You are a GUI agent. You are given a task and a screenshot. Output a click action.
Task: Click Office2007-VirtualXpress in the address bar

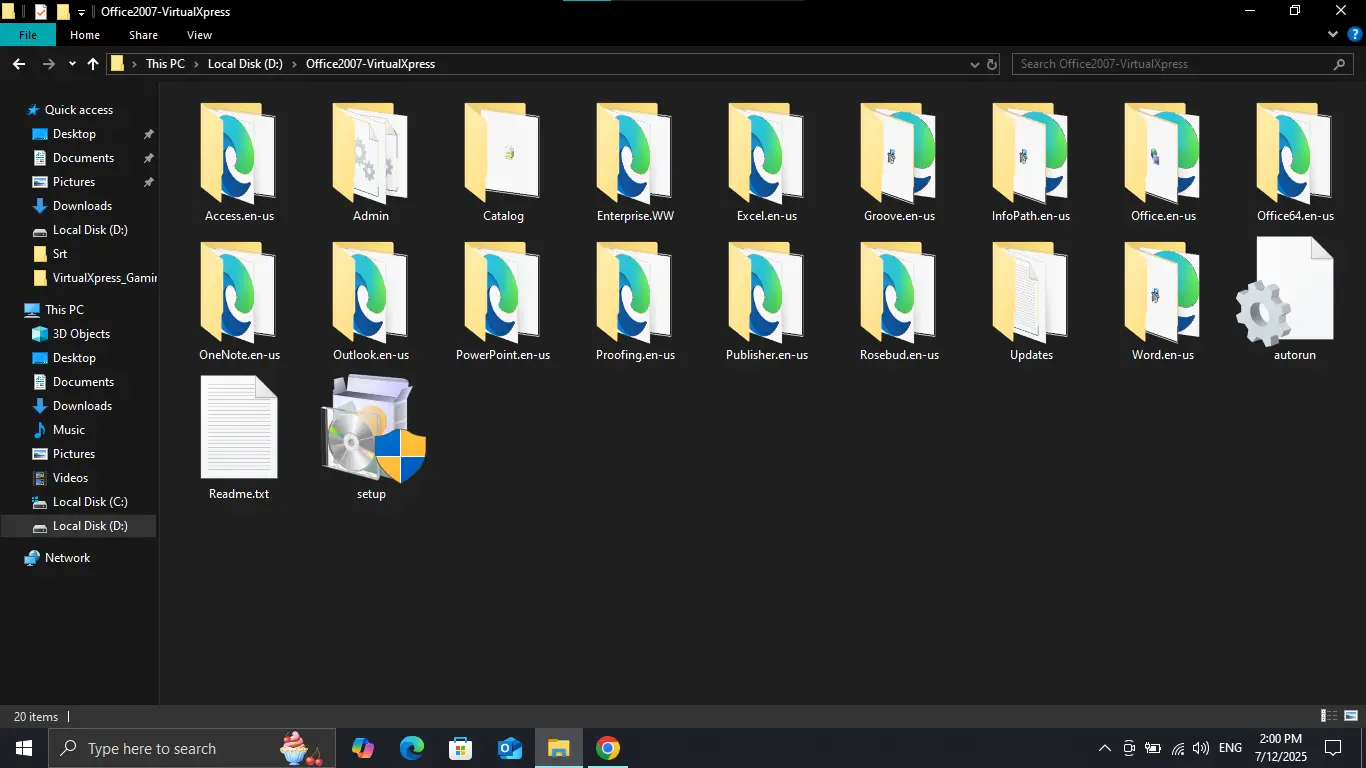point(370,64)
